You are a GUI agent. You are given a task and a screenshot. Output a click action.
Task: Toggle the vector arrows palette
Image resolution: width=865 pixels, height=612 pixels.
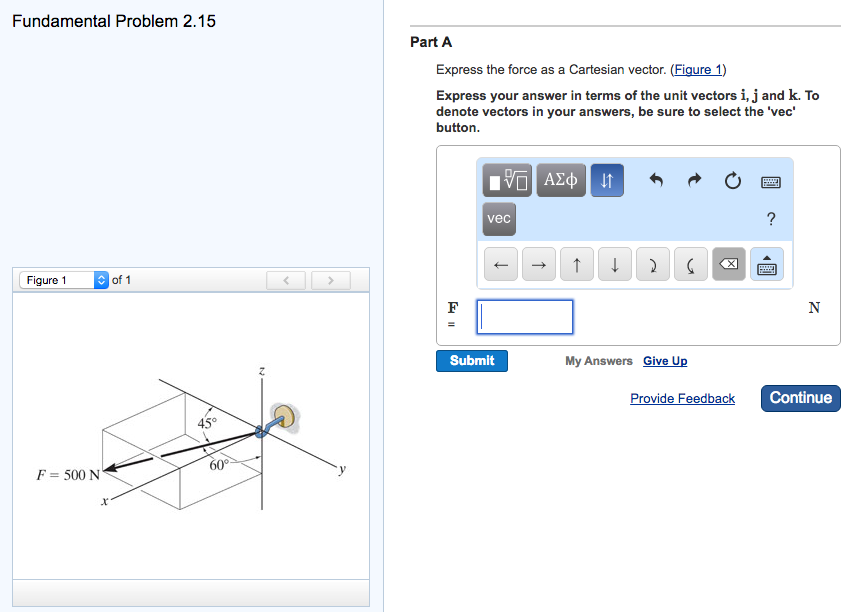pyautogui.click(x=607, y=180)
